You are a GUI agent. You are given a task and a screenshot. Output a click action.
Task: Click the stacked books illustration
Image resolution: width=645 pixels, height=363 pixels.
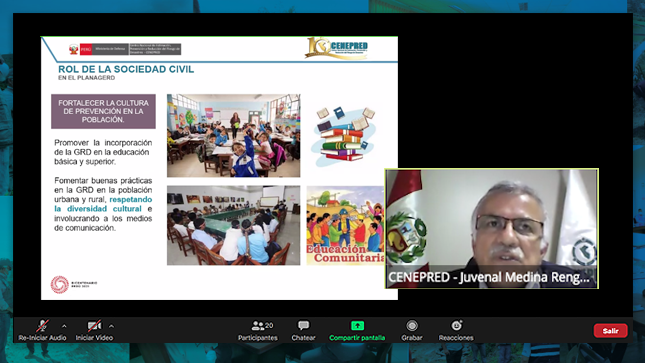tap(343, 134)
